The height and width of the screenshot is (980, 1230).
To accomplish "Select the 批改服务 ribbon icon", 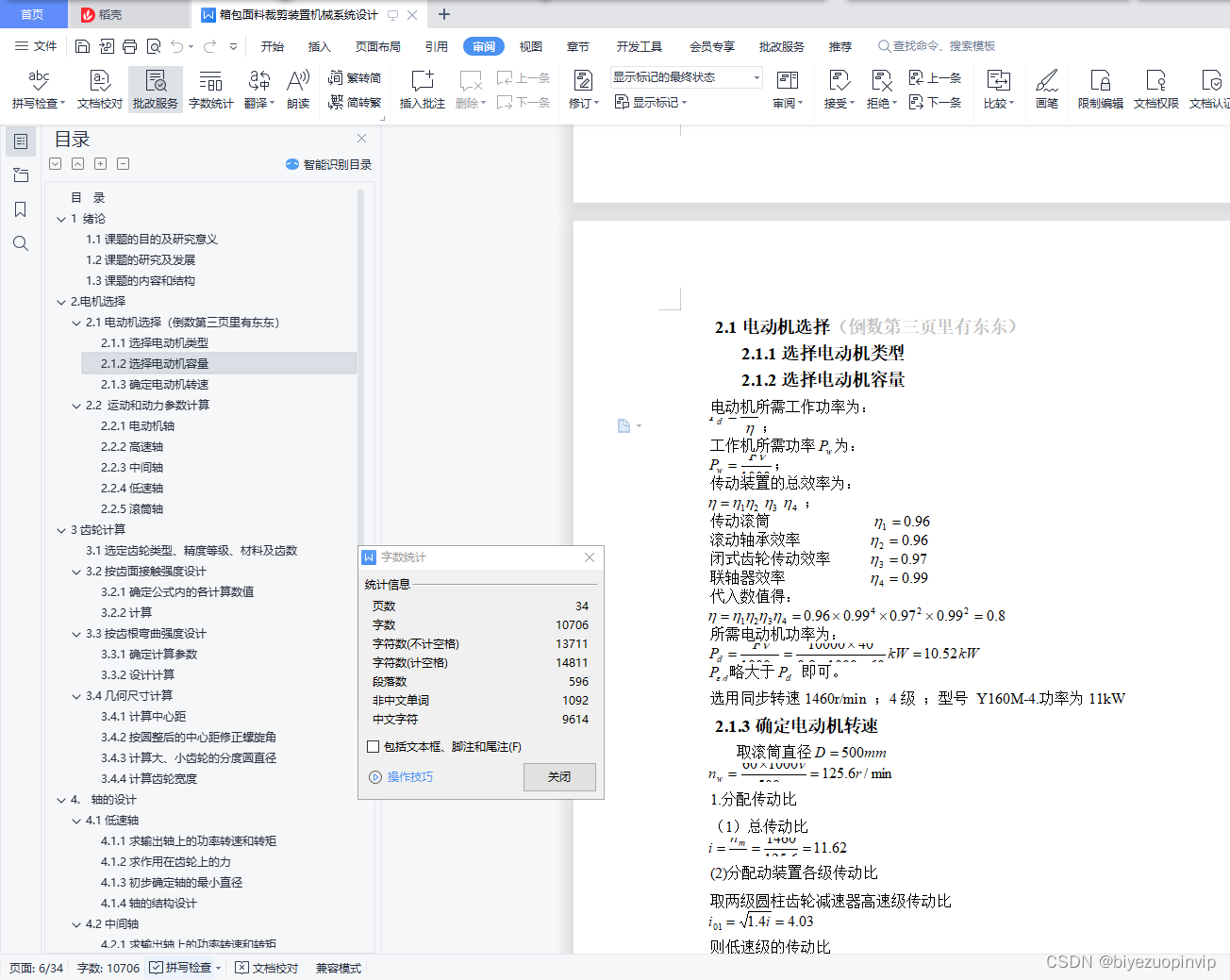I will coord(156,90).
